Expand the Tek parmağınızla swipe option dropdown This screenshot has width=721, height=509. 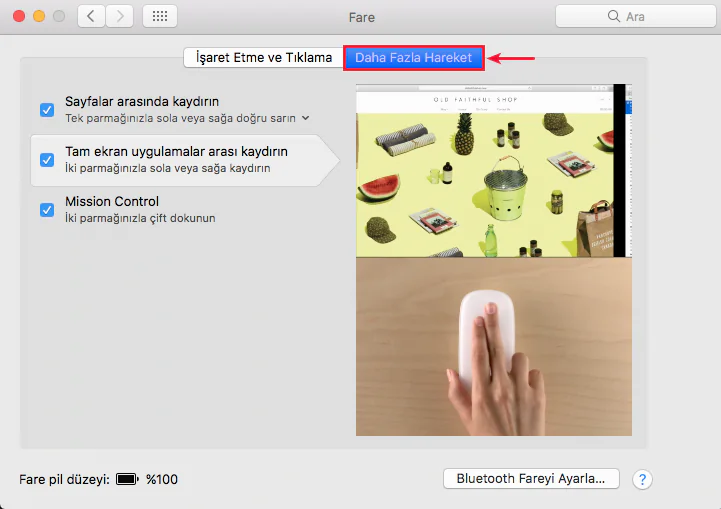[306, 118]
